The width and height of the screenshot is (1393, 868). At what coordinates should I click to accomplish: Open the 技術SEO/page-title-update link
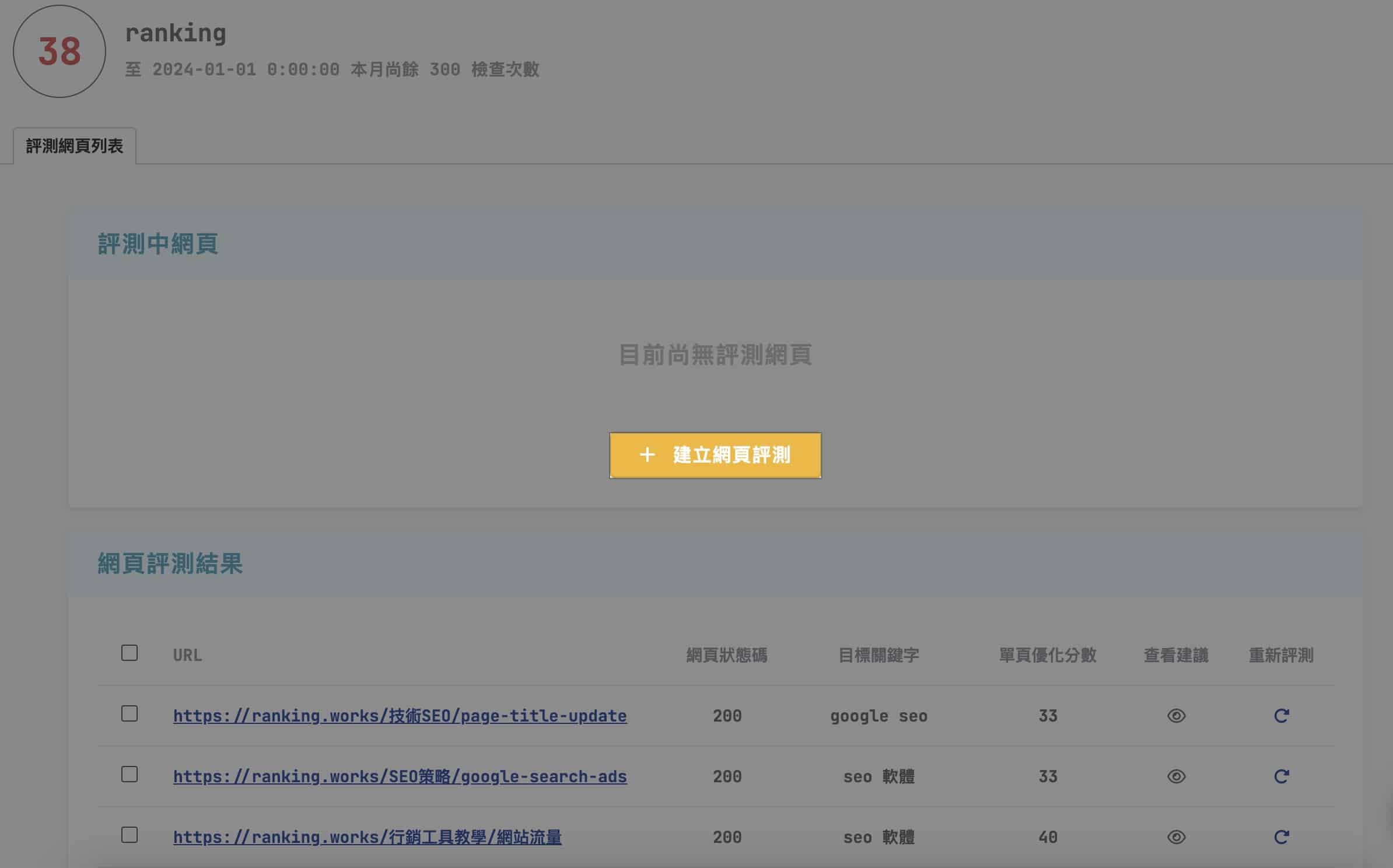pos(400,716)
